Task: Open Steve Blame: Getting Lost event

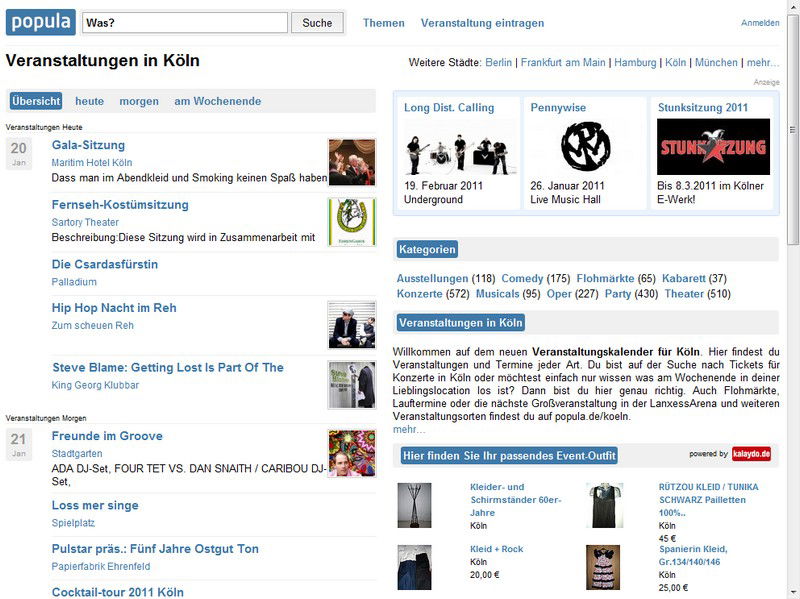Action: pos(168,367)
